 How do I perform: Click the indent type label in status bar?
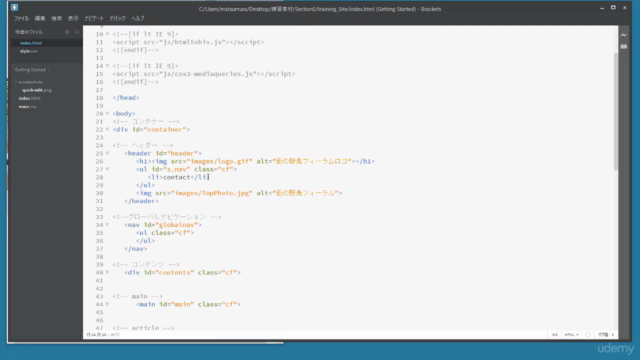[603, 335]
